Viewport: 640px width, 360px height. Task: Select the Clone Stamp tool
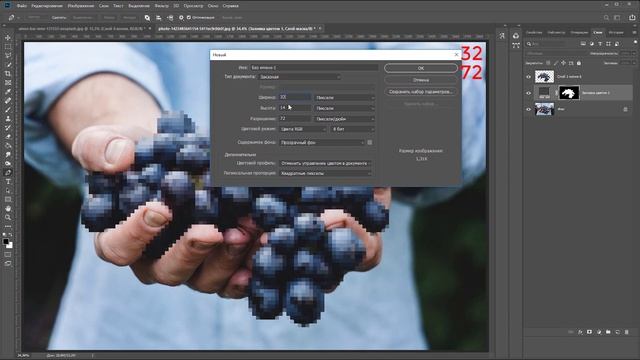(8, 118)
